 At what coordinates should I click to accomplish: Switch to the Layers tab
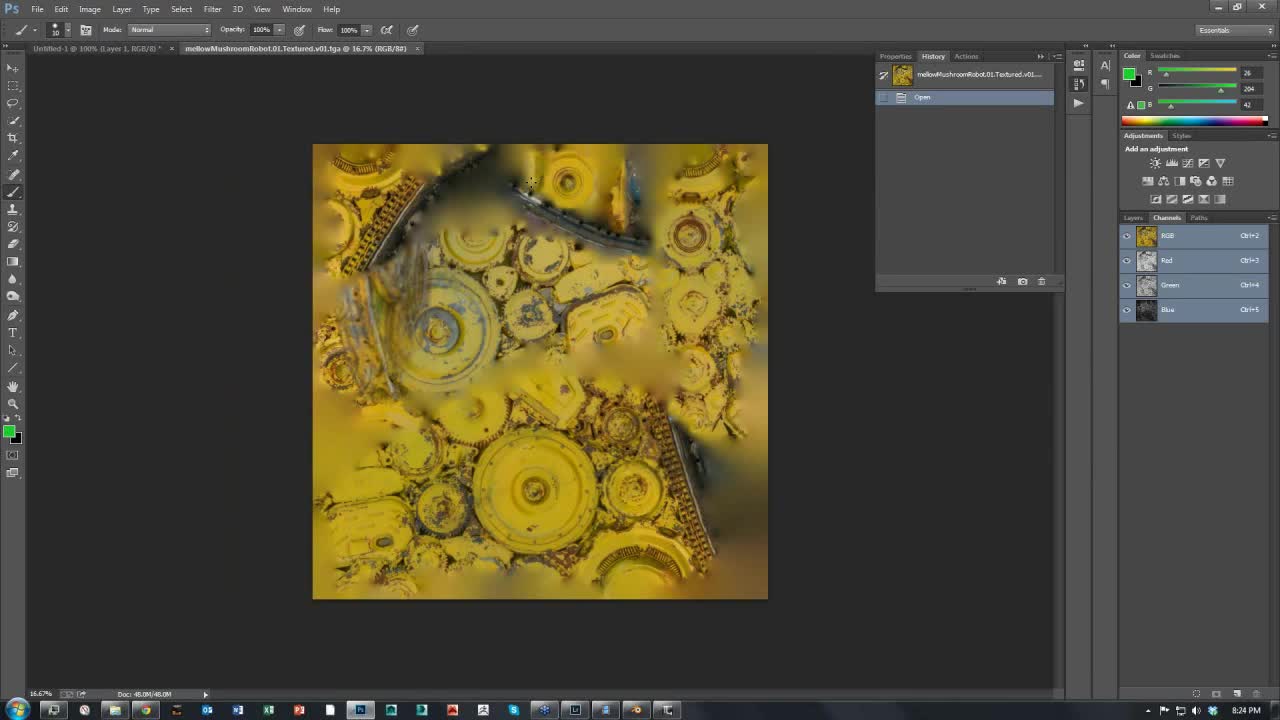[1133, 218]
